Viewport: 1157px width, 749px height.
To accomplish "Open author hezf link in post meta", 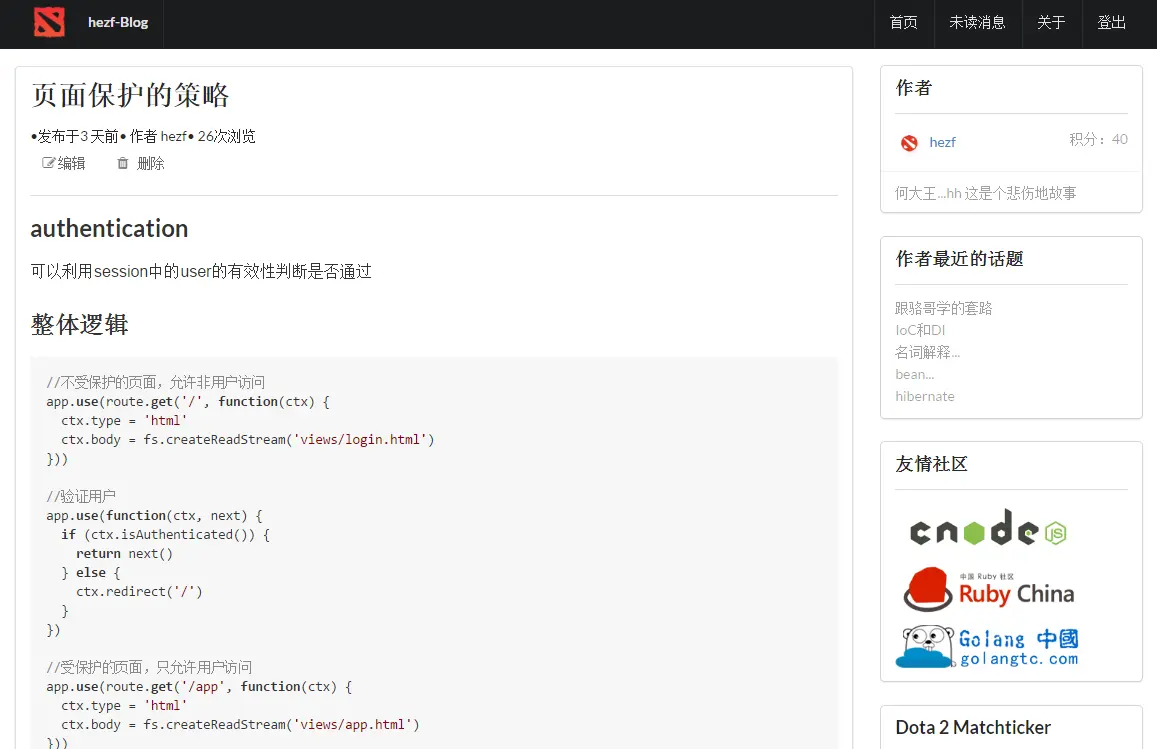I will coord(173,137).
